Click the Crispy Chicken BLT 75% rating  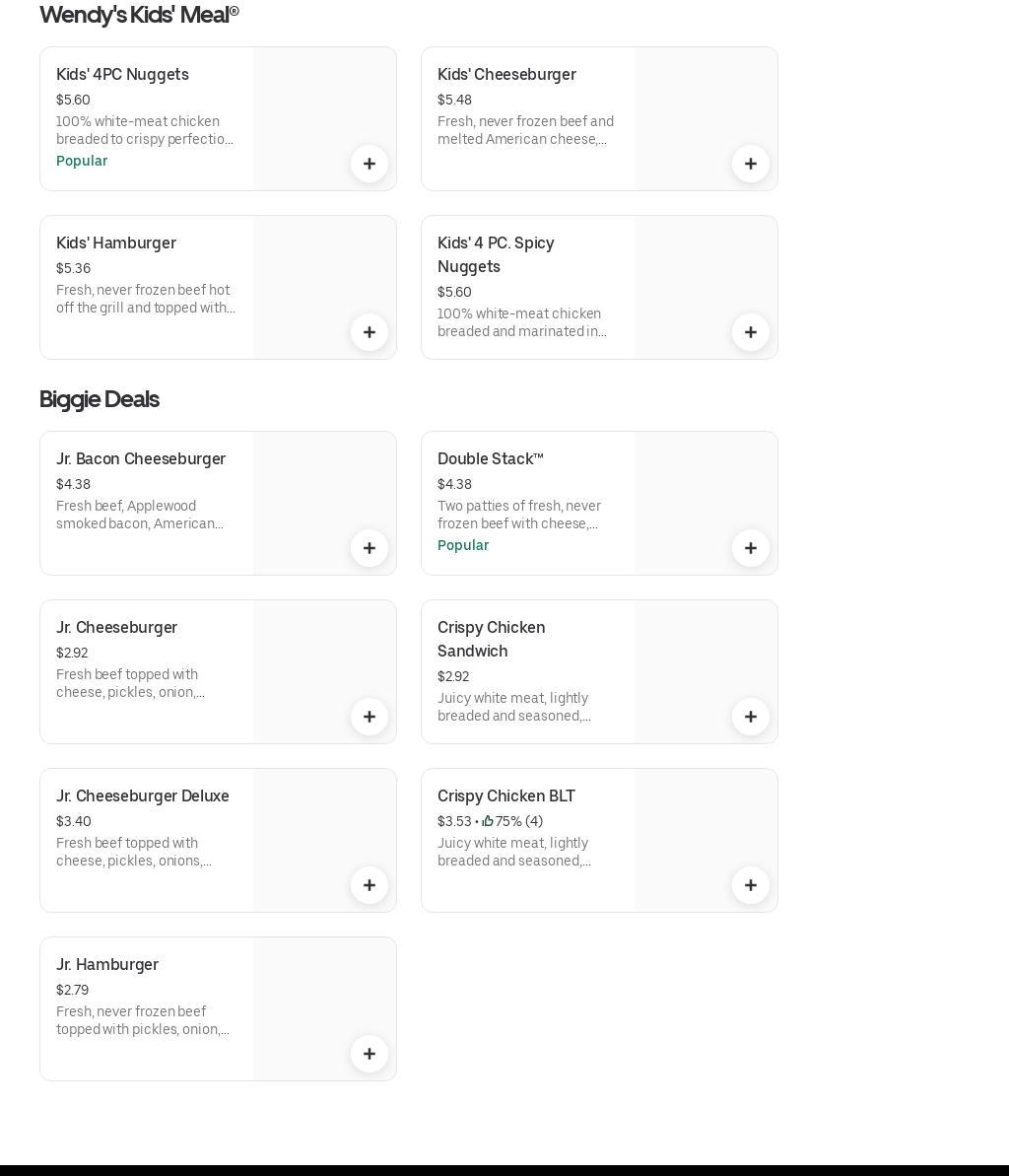click(x=512, y=821)
